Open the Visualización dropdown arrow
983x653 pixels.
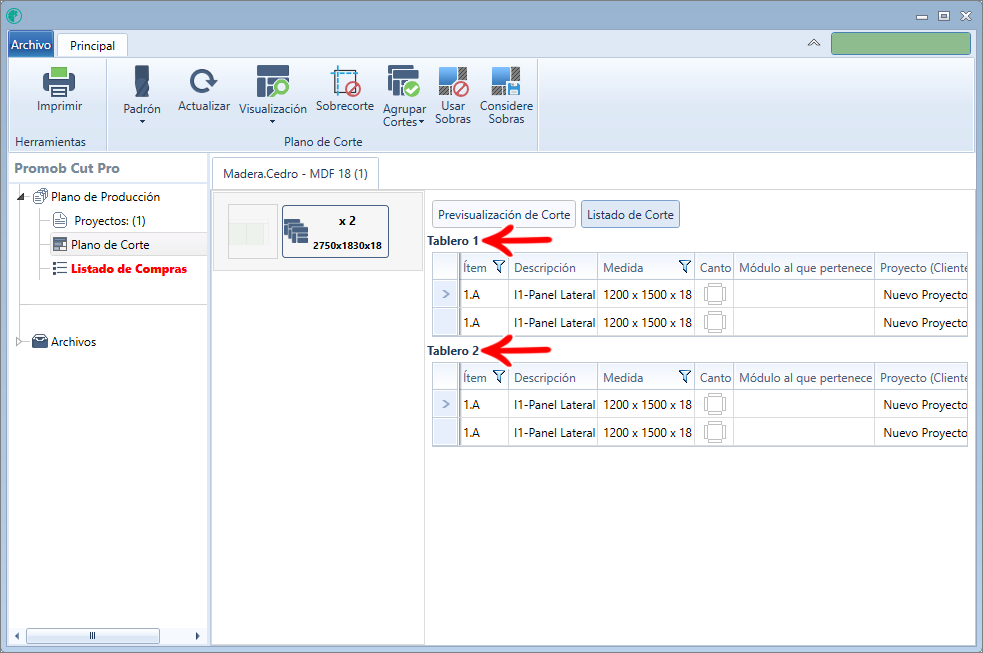272,122
